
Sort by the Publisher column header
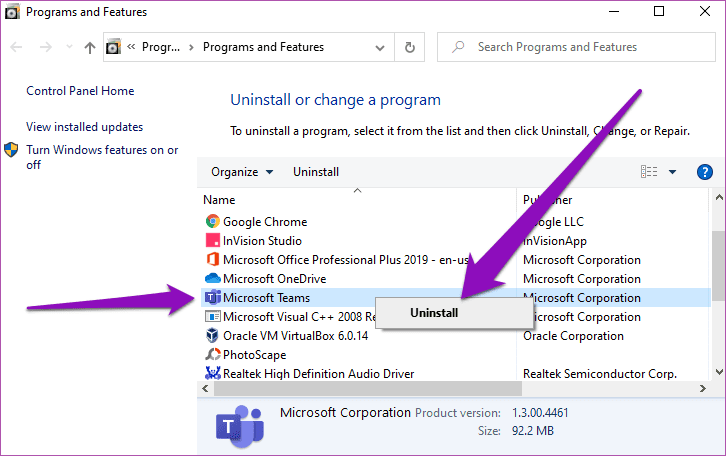point(547,200)
